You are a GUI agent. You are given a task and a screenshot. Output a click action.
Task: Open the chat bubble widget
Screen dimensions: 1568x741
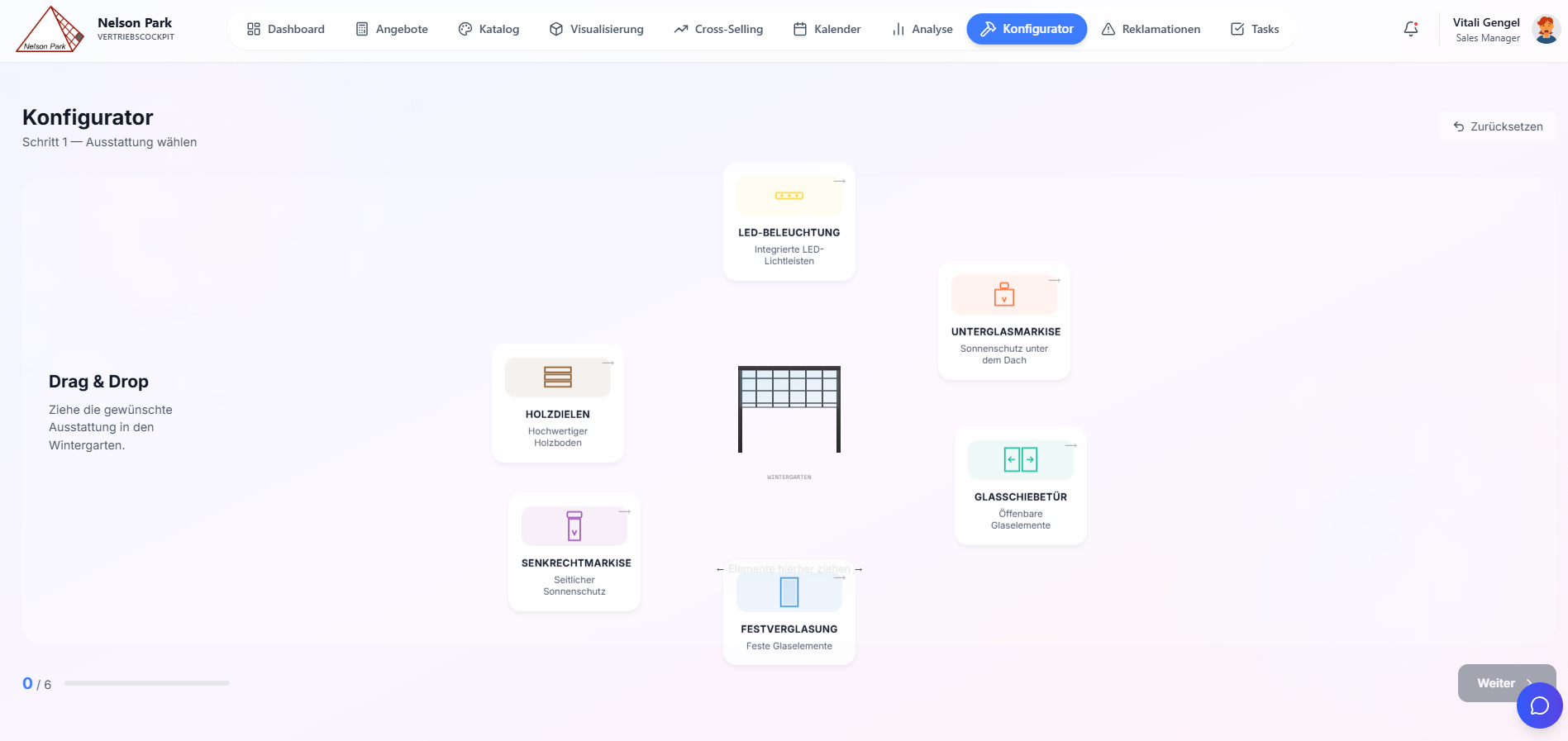[x=1539, y=705]
